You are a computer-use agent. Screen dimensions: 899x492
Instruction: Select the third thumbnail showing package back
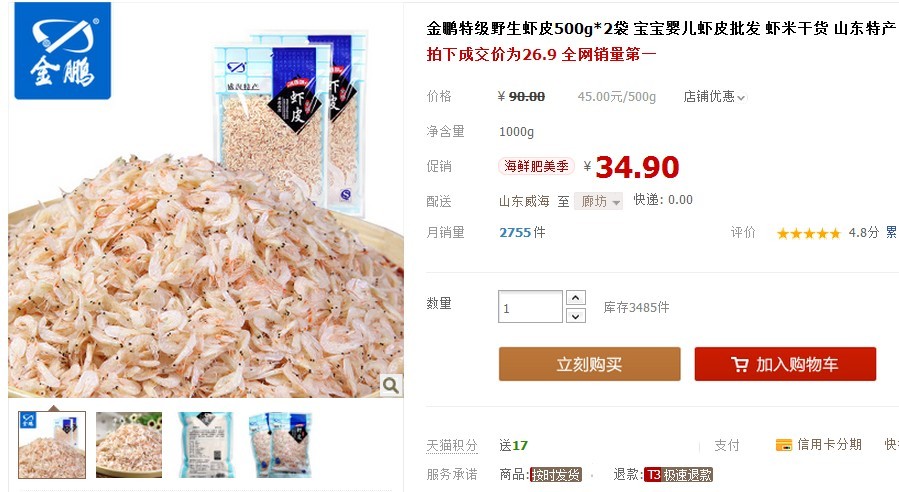click(x=206, y=445)
